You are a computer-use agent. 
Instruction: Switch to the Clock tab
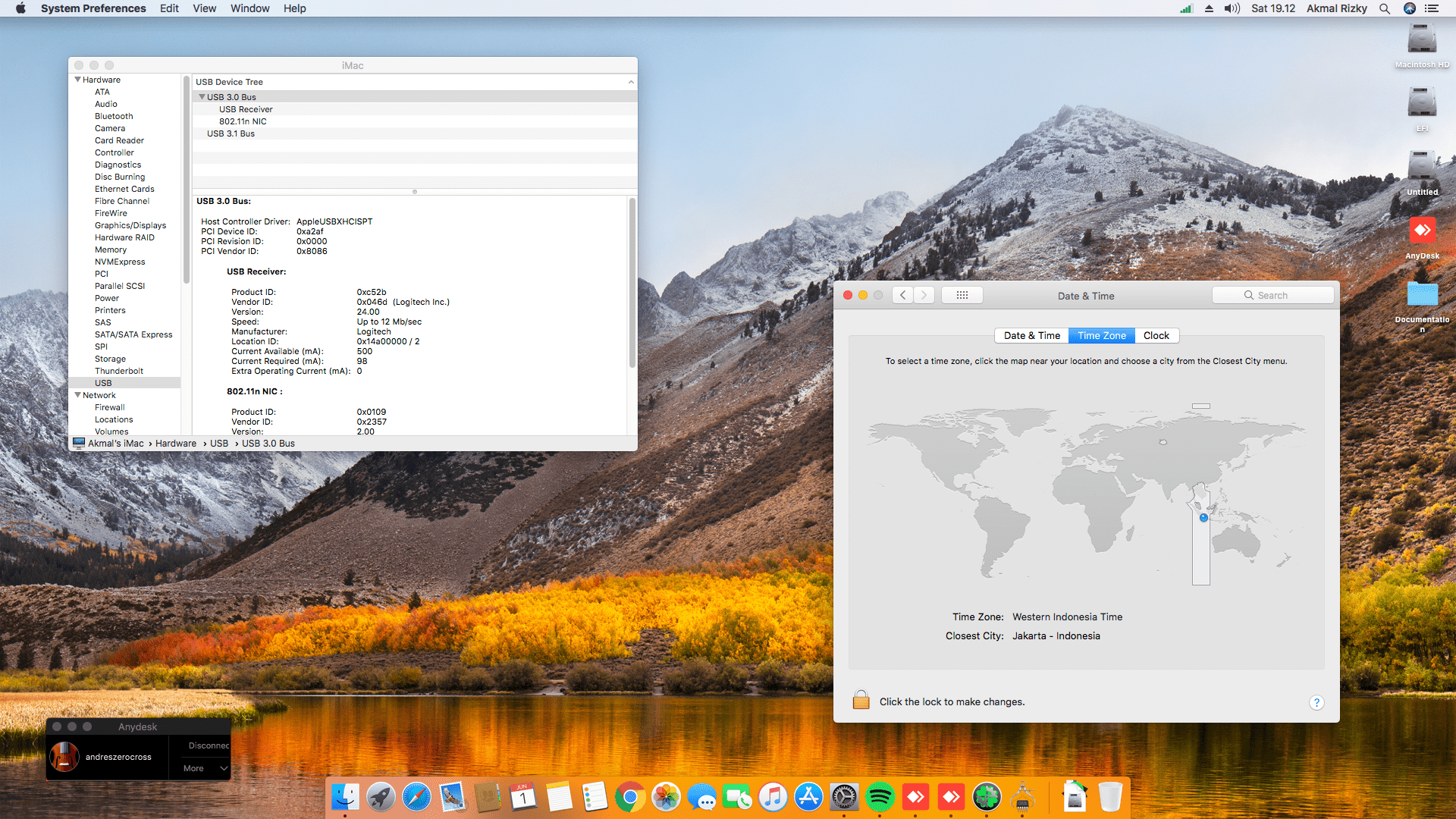pyautogui.click(x=1156, y=335)
